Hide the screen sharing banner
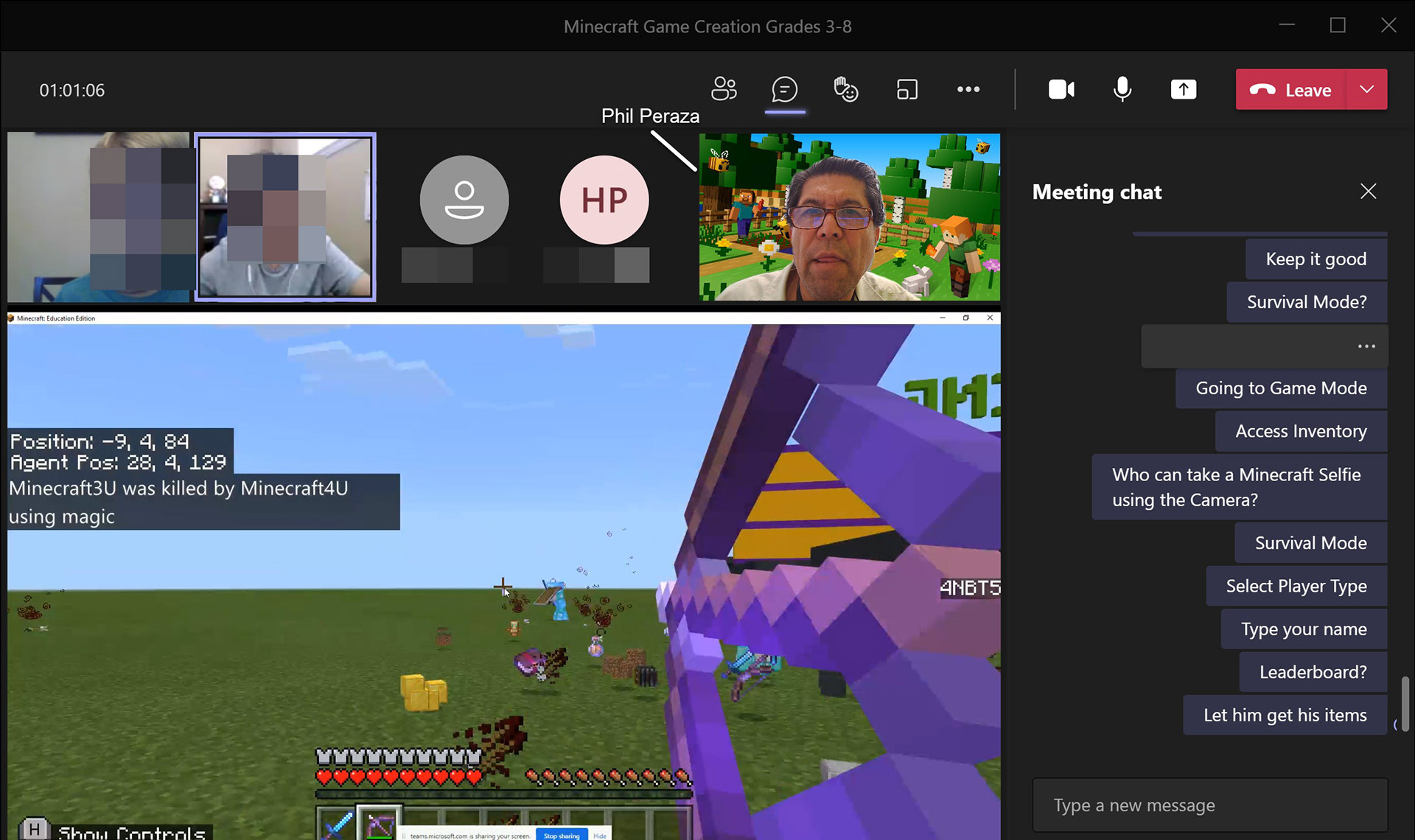This screenshot has height=840, width=1415. pyautogui.click(x=600, y=835)
